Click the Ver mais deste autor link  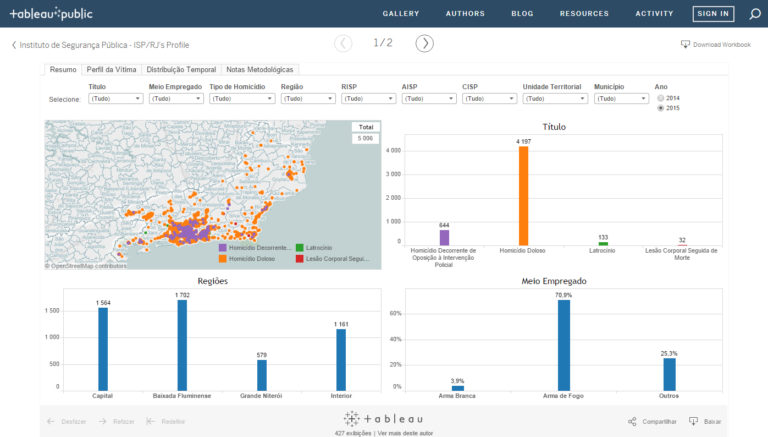[405, 433]
